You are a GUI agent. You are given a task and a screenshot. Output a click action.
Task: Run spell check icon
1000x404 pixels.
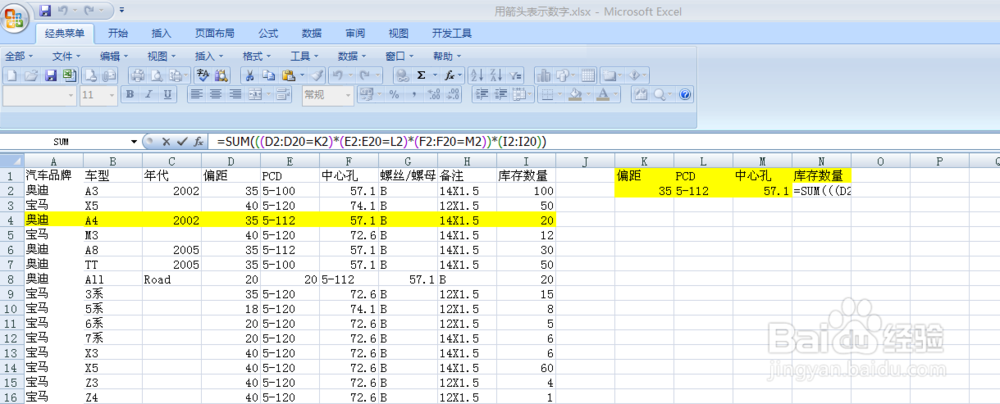coord(203,75)
